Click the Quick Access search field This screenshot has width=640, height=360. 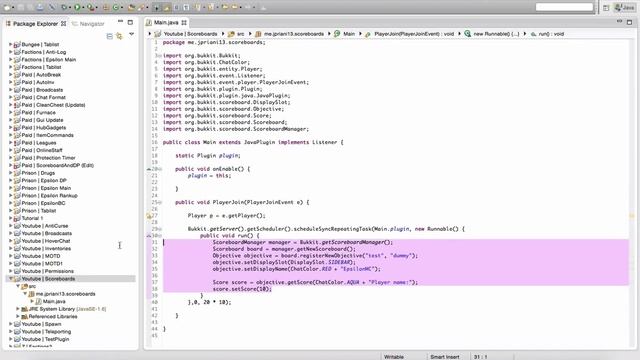point(564,7)
